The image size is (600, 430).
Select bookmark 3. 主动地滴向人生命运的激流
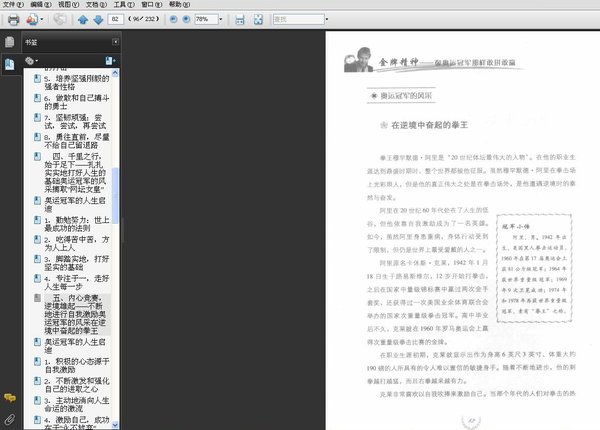[x=77, y=404]
